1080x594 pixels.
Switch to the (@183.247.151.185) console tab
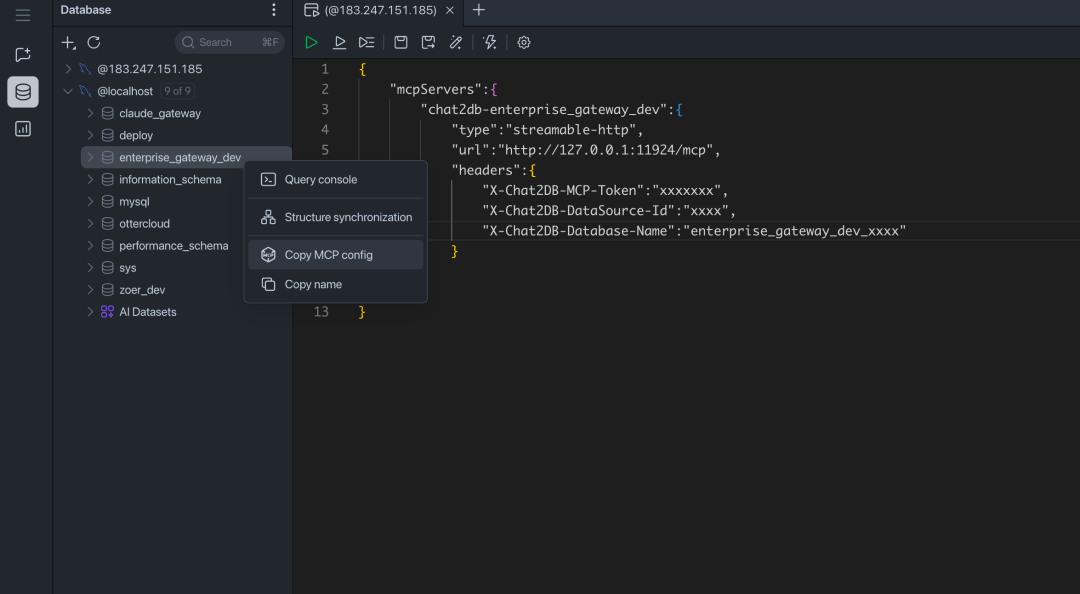coord(380,10)
